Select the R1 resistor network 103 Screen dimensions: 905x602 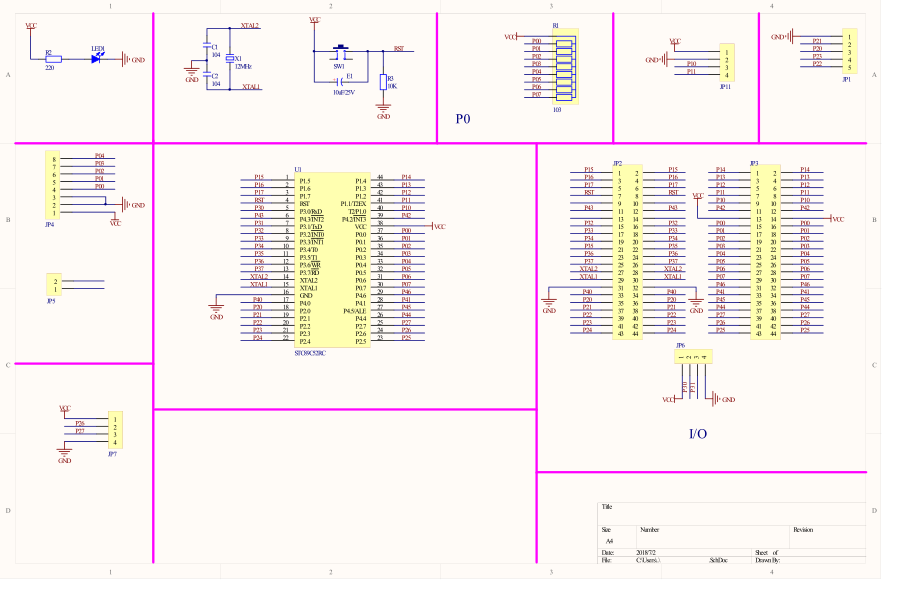coord(565,66)
